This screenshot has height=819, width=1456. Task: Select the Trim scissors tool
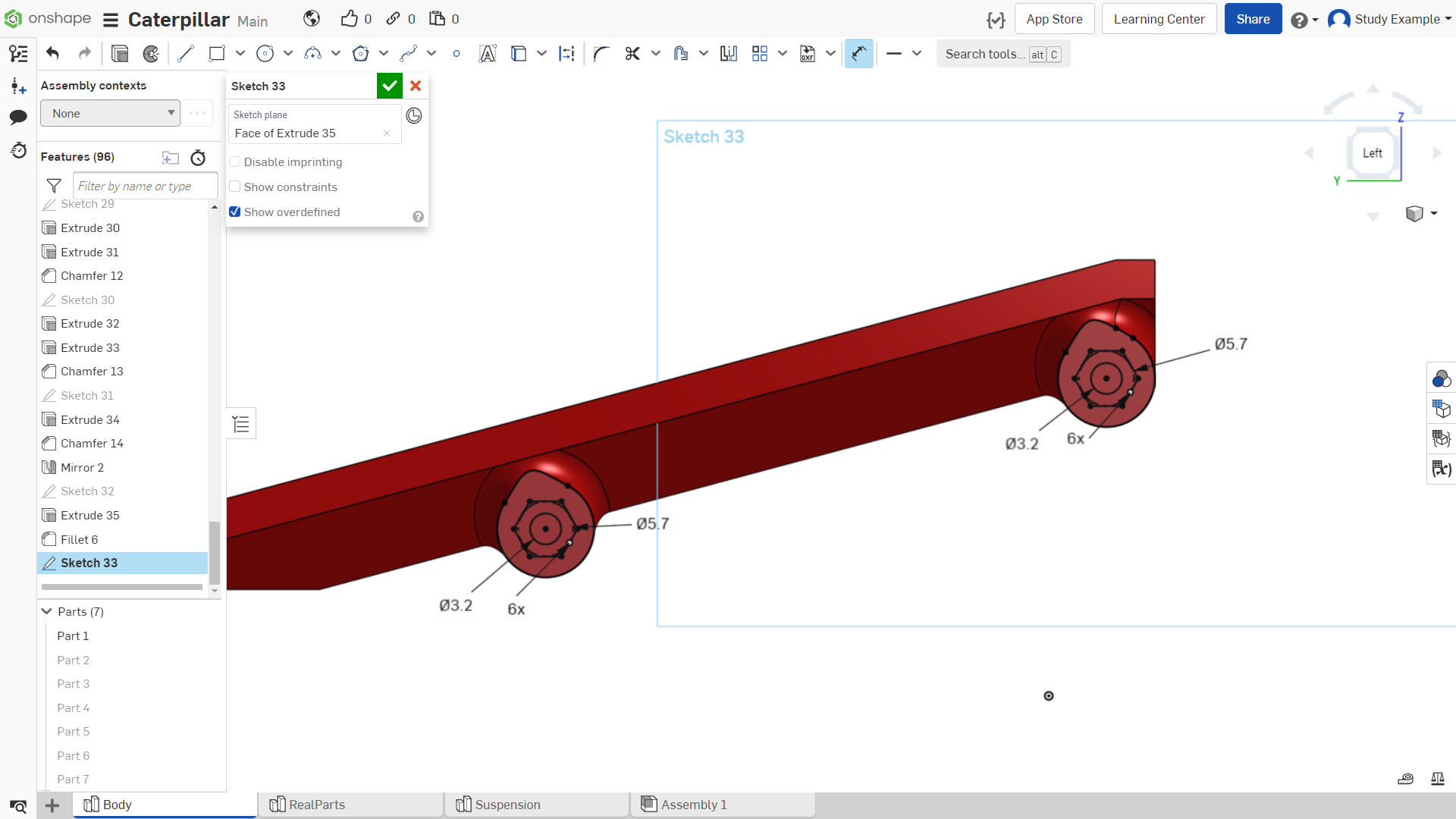[x=632, y=54]
